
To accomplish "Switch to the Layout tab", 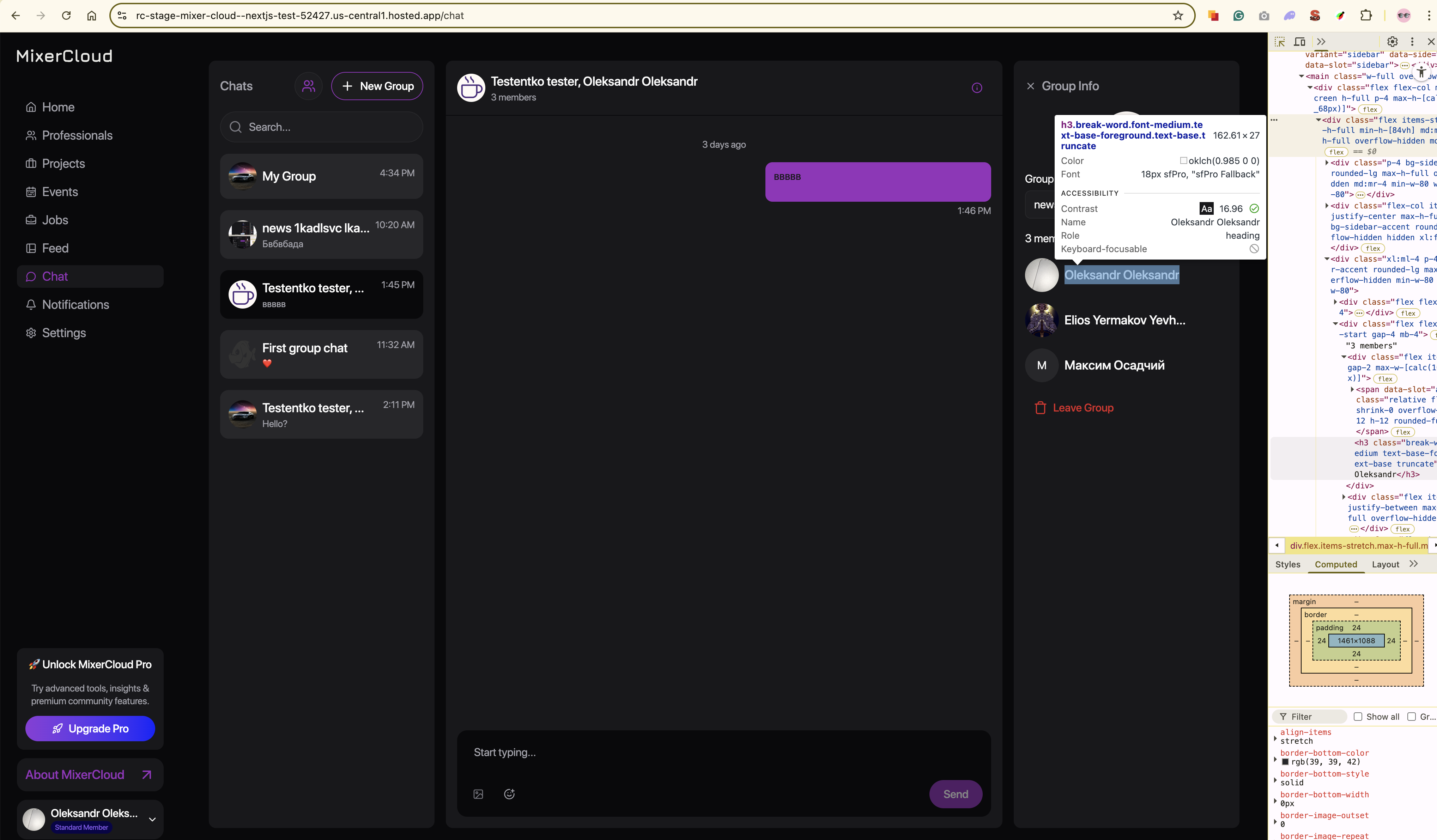I will [x=1385, y=564].
